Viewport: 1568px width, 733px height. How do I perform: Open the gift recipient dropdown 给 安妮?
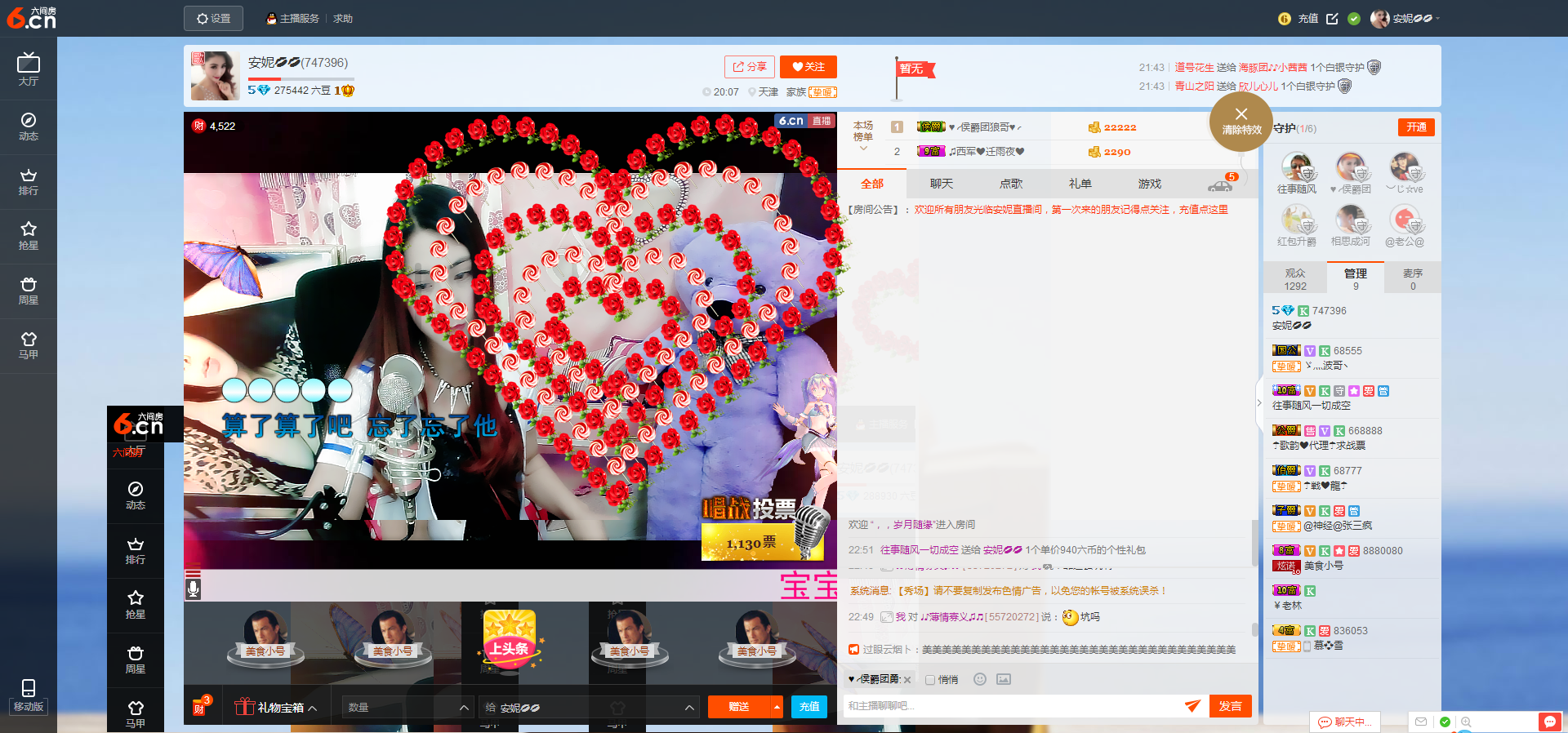[589, 707]
